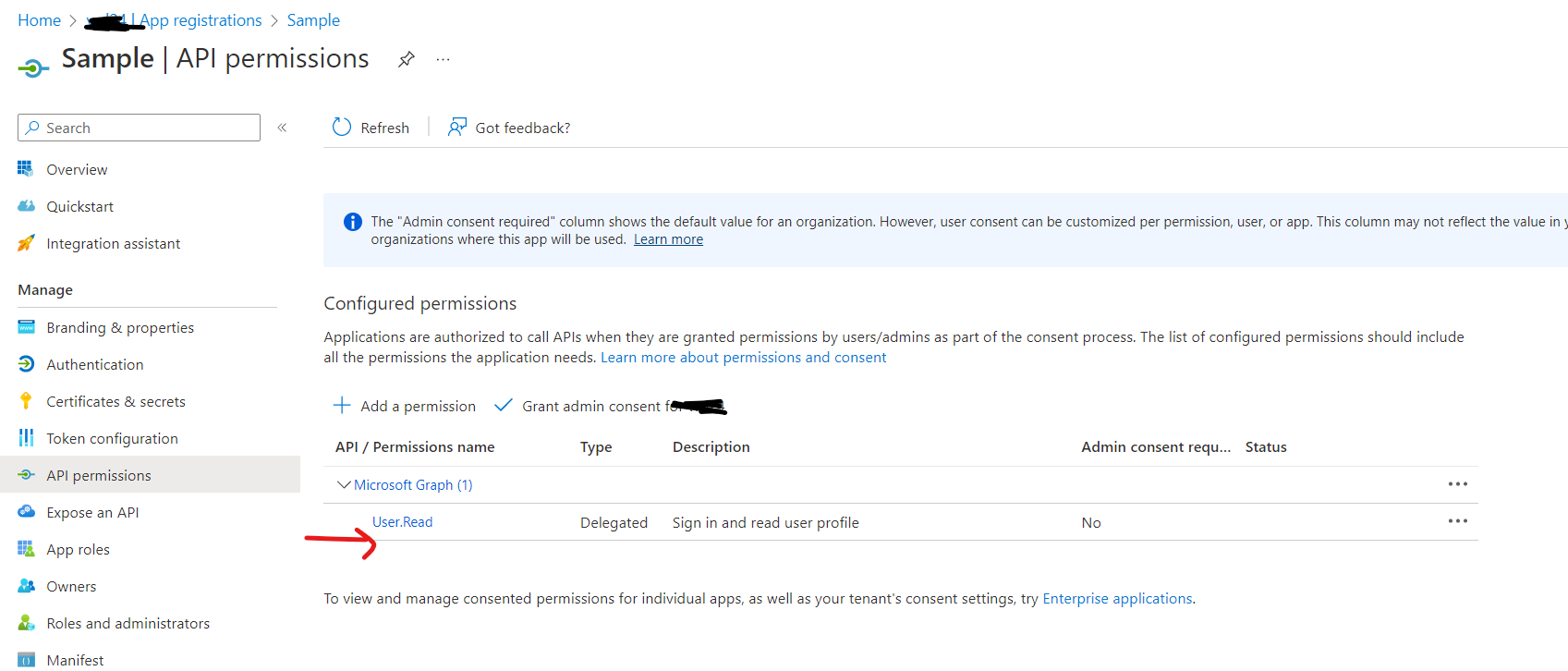
Task: Click the magnifier icon in the Search box
Action: [x=32, y=128]
